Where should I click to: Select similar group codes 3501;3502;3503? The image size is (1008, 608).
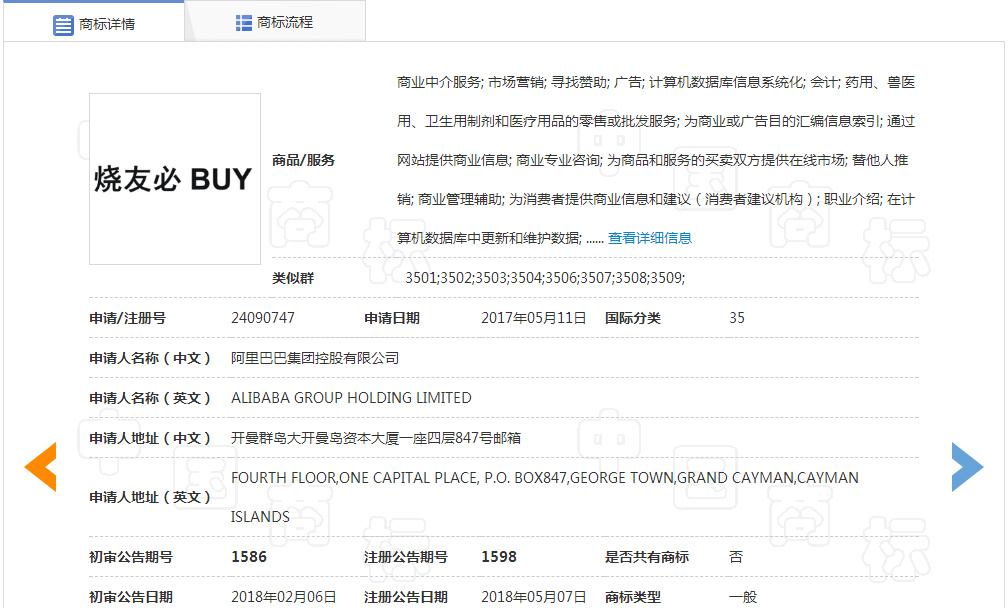(x=545, y=278)
